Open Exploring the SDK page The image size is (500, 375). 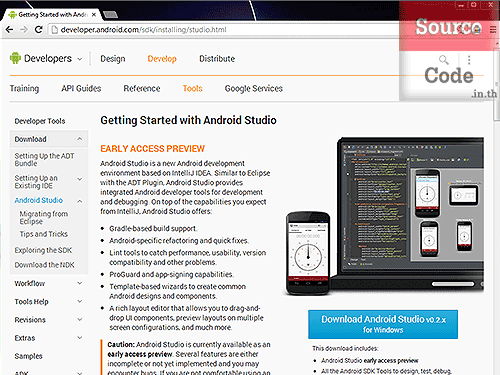43,250
